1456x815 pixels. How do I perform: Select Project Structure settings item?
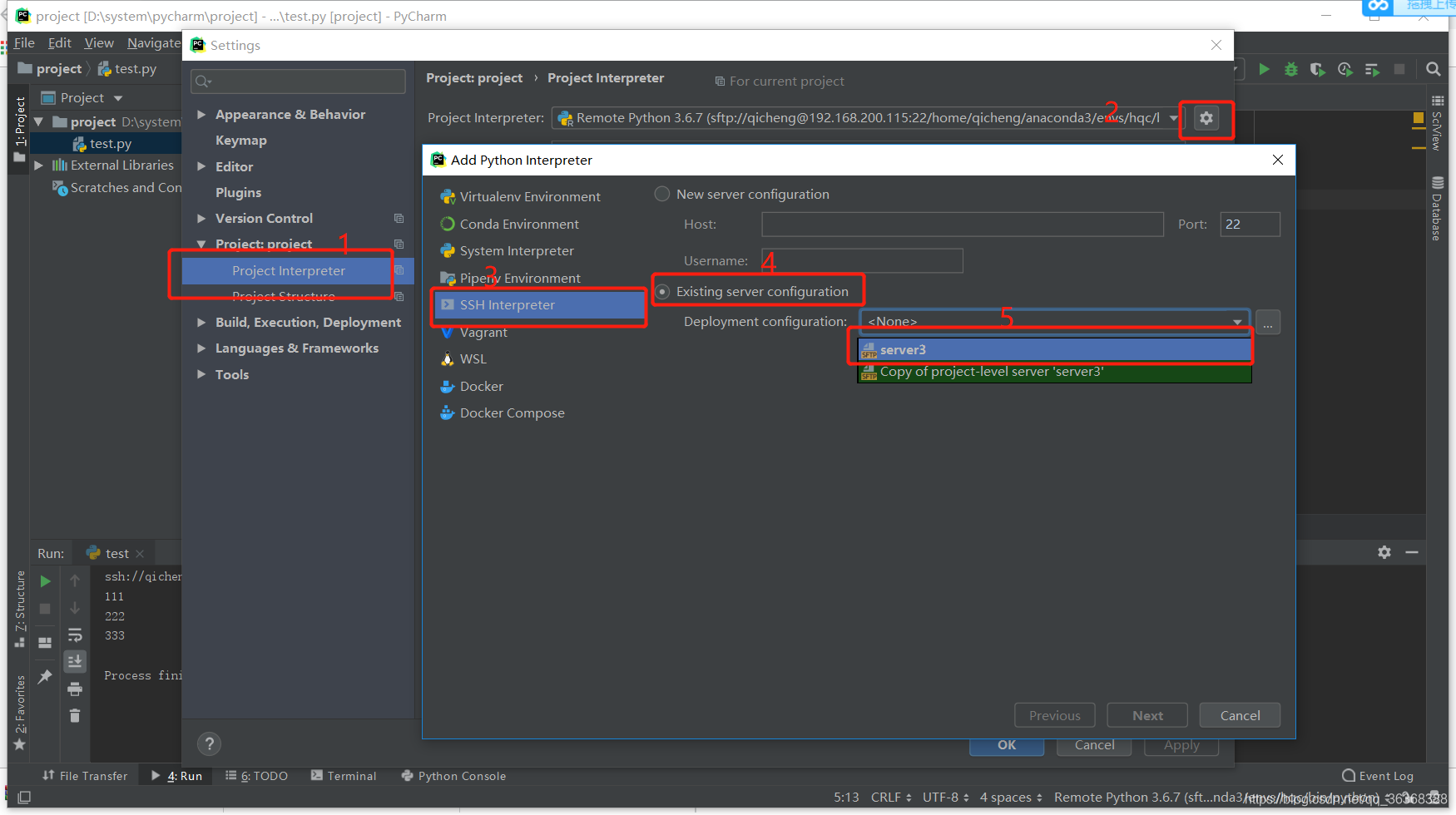pyautogui.click(x=284, y=297)
